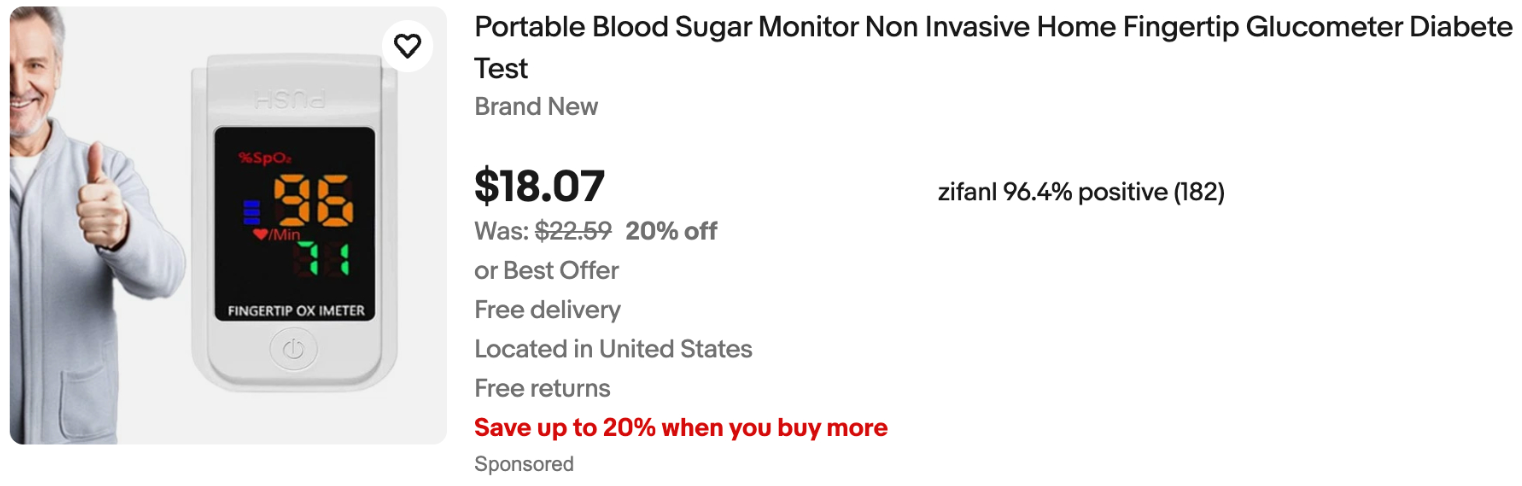Image resolution: width=1522 pixels, height=486 pixels.
Task: Click the $18.07 current price
Action: click(539, 187)
